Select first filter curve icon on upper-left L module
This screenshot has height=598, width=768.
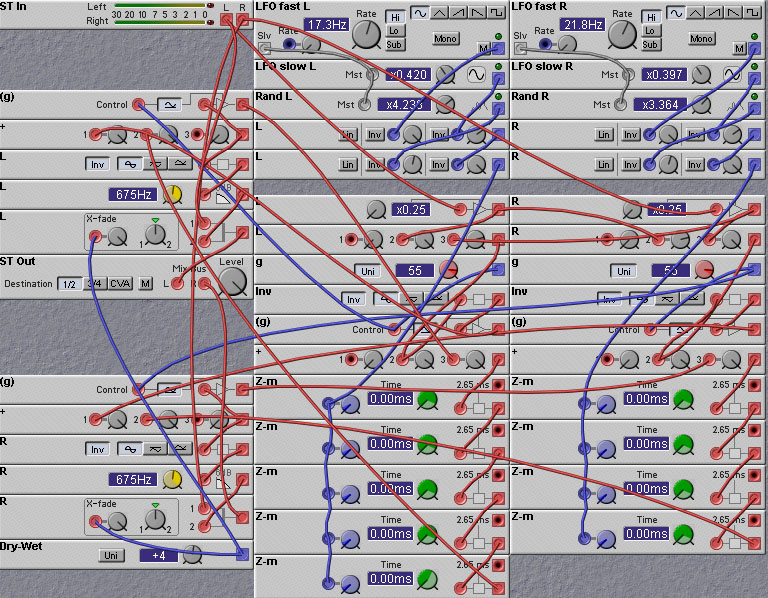tap(130, 165)
